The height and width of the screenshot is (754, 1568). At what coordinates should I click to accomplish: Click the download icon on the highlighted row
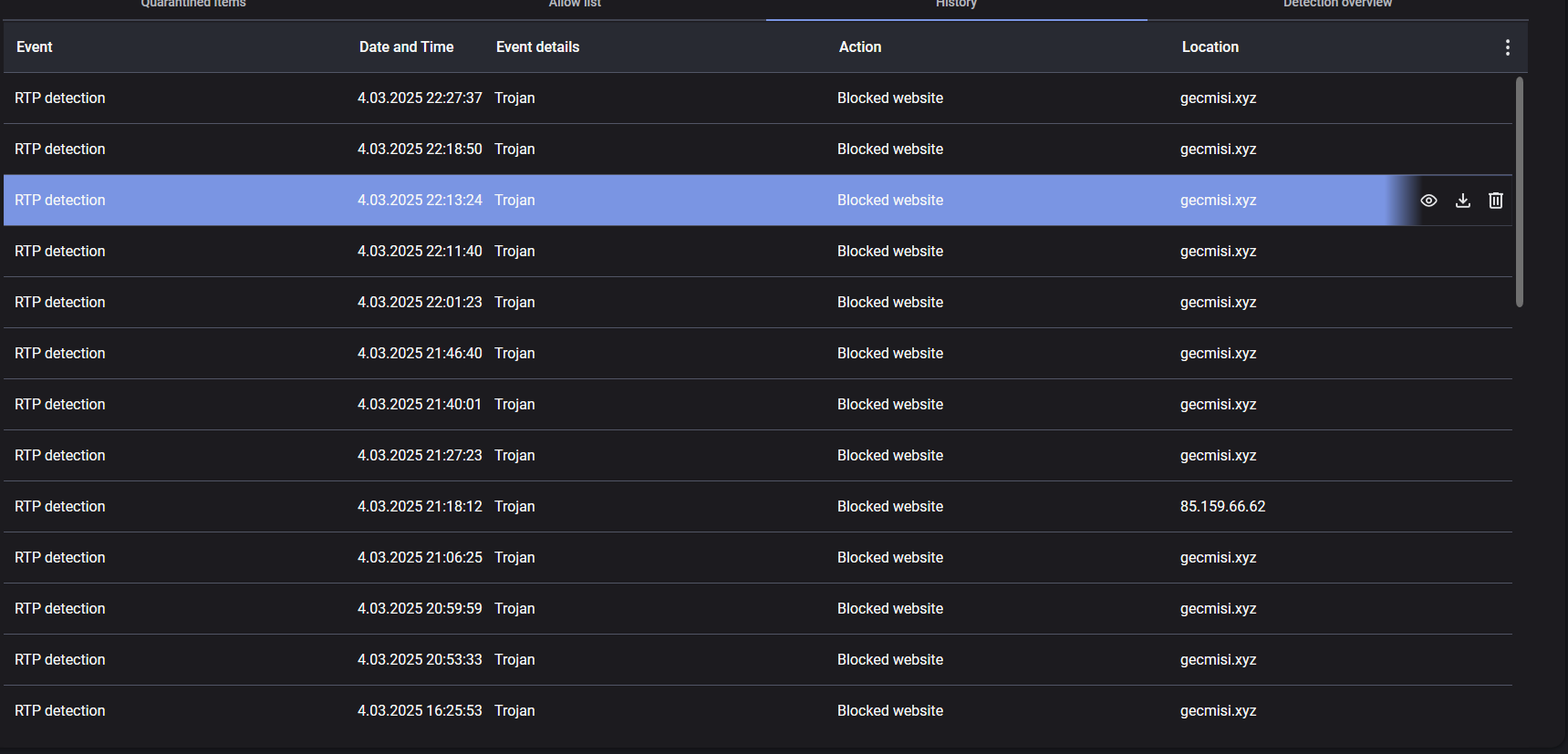click(1462, 201)
